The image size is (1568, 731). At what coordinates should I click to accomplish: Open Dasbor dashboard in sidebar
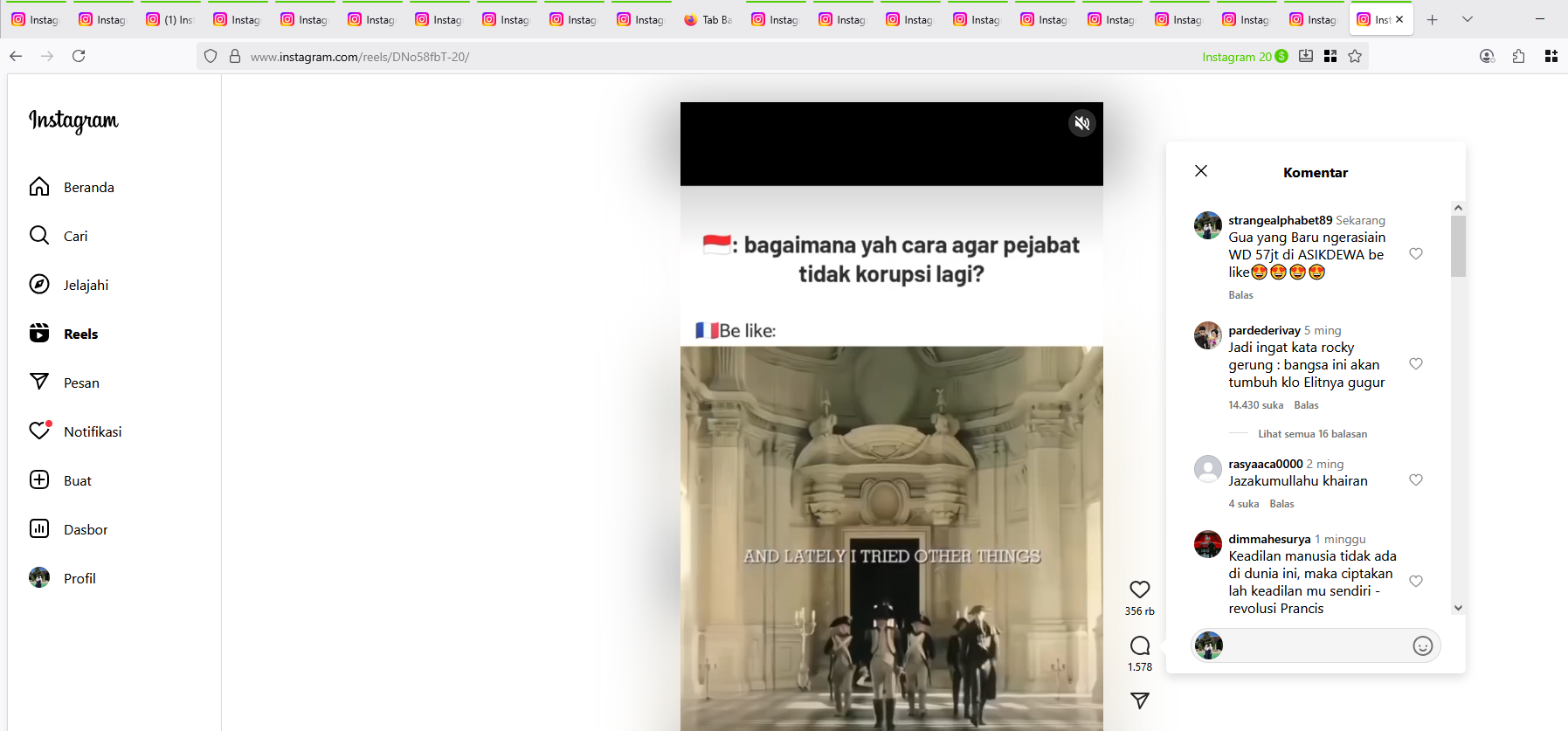pos(68,529)
